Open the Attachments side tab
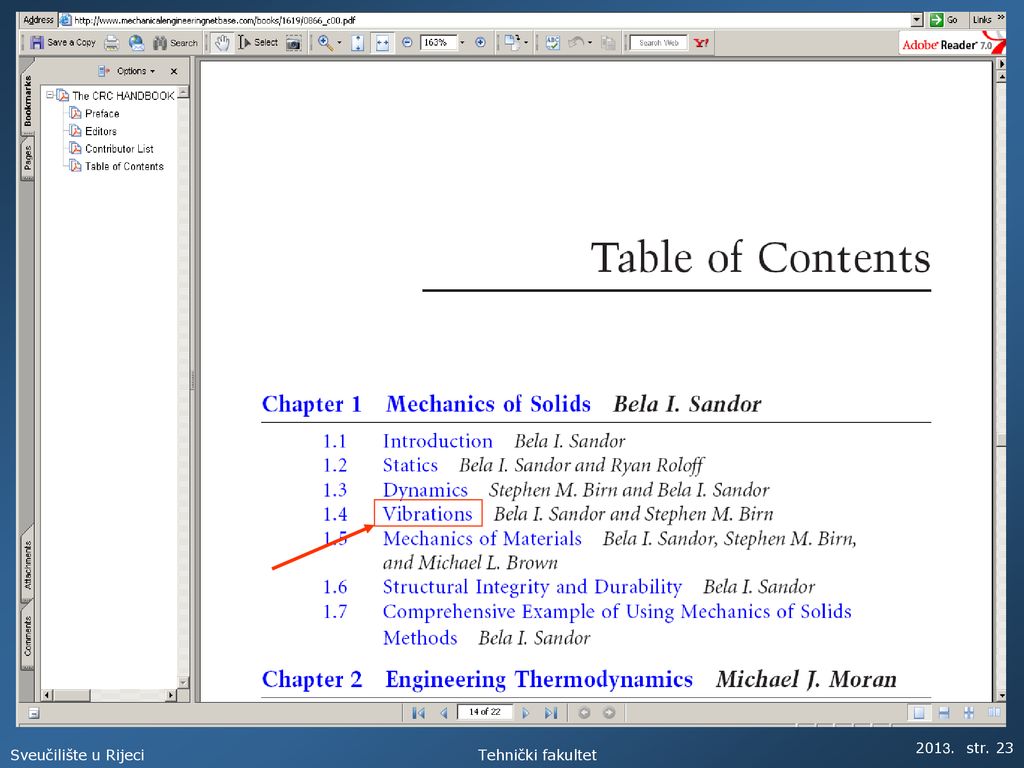 coord(27,564)
